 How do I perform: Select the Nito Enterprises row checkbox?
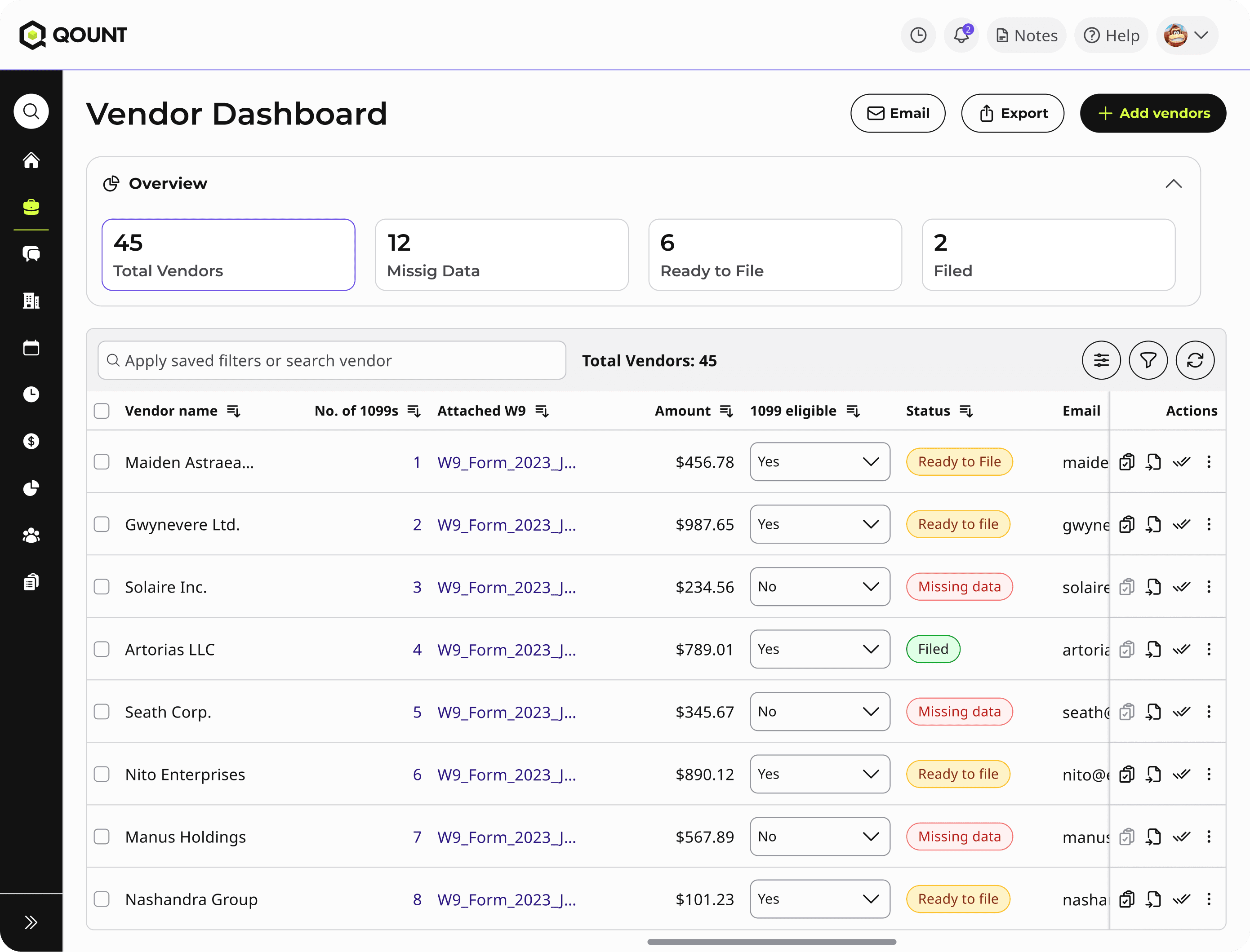pyautogui.click(x=102, y=774)
